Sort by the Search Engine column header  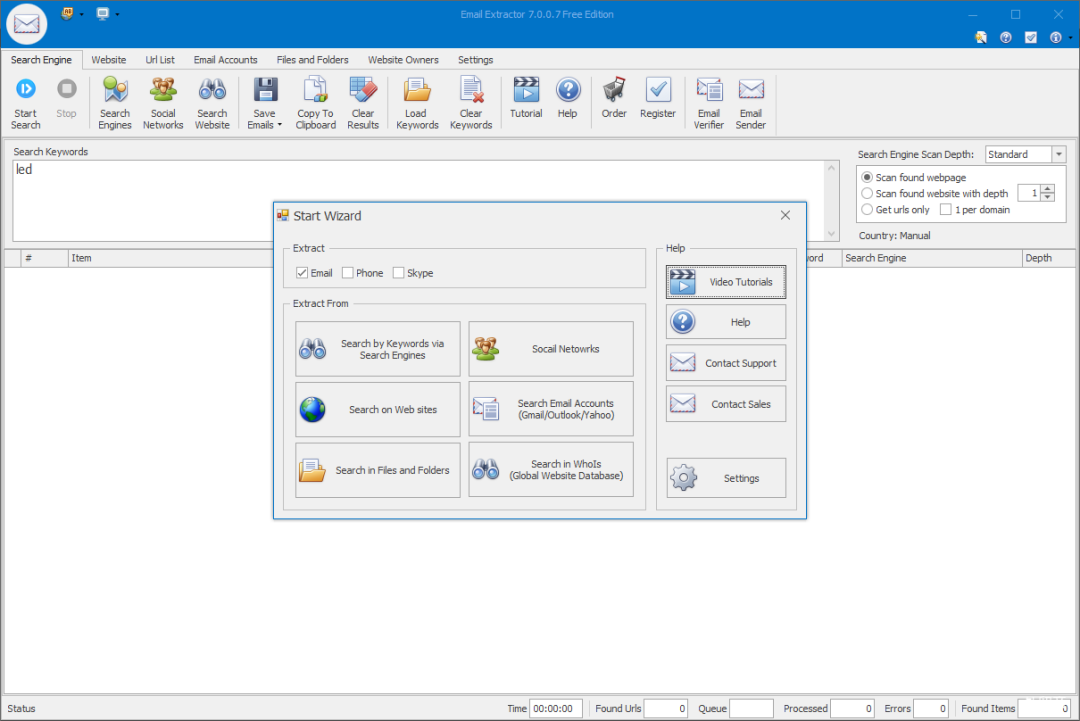pyautogui.click(x=931, y=258)
